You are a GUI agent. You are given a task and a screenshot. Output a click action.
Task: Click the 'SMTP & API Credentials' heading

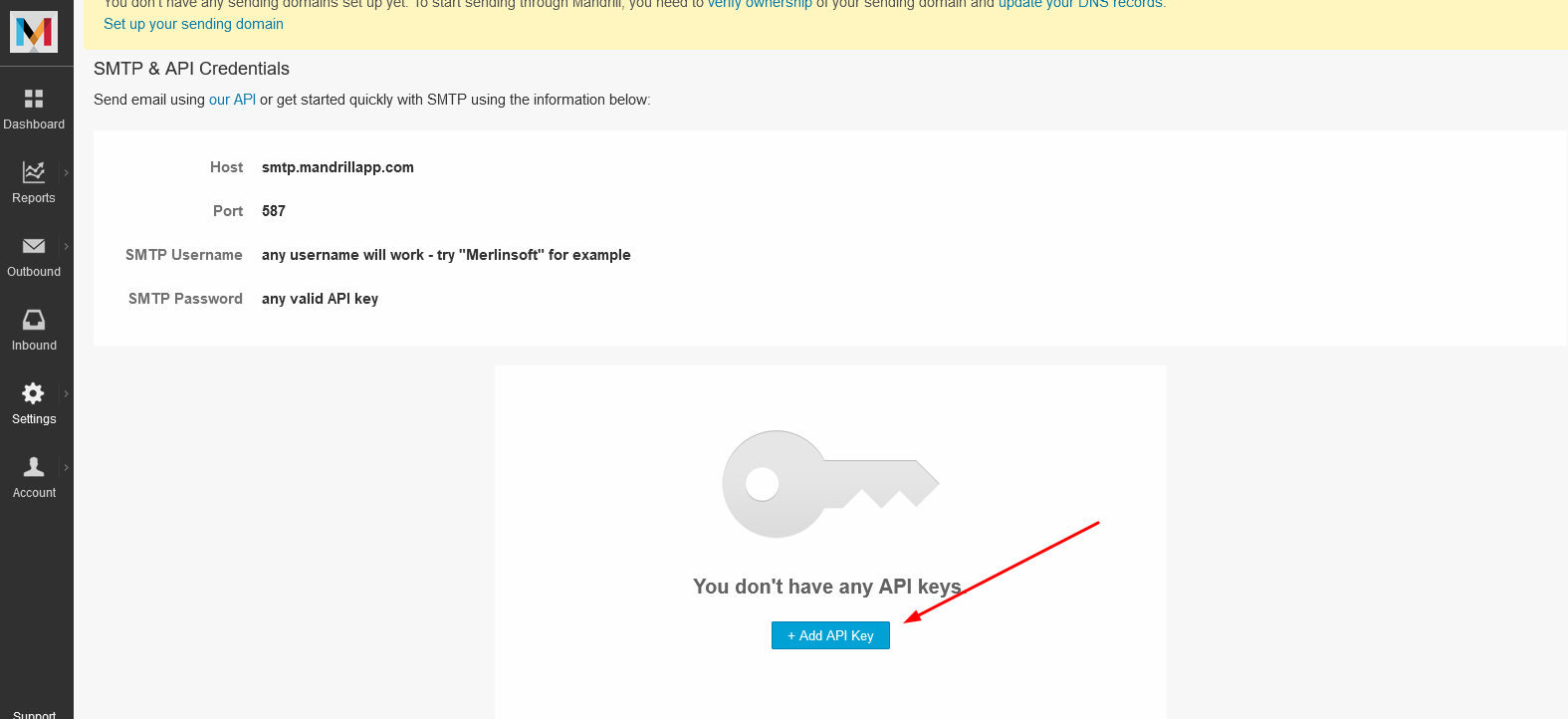click(191, 69)
